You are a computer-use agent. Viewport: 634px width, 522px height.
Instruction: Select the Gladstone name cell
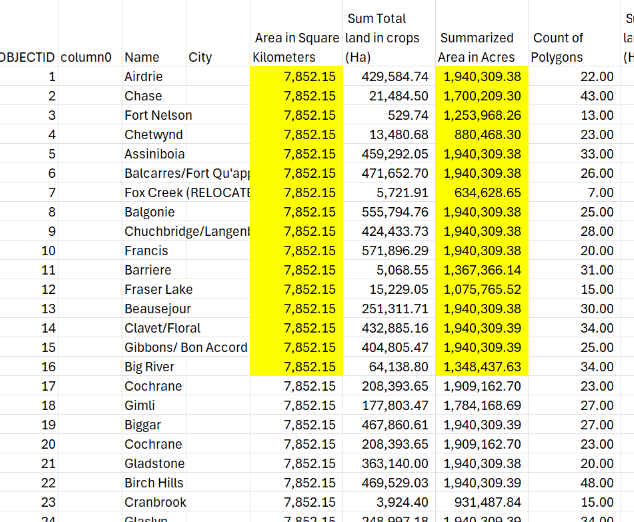pos(154,464)
